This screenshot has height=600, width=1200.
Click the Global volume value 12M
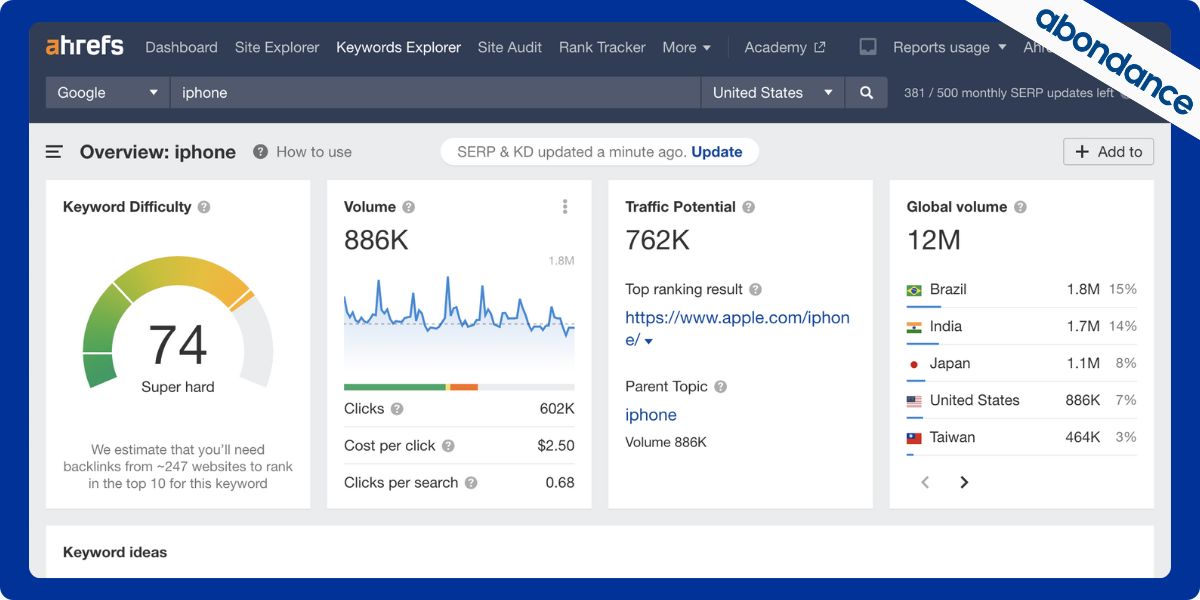point(933,240)
